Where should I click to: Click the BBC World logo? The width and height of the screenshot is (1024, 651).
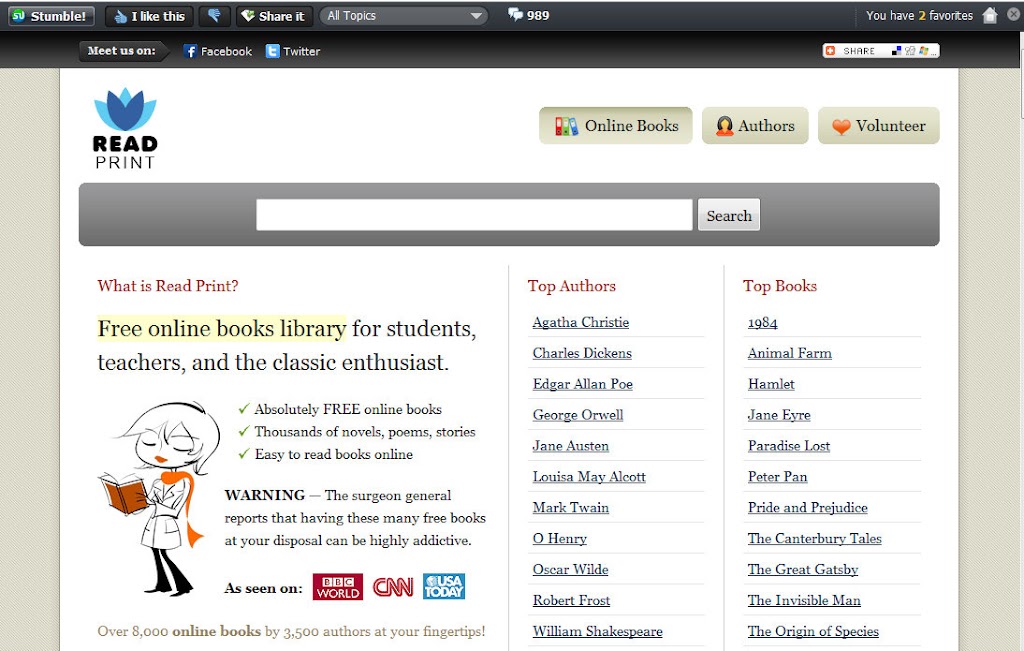coord(338,587)
